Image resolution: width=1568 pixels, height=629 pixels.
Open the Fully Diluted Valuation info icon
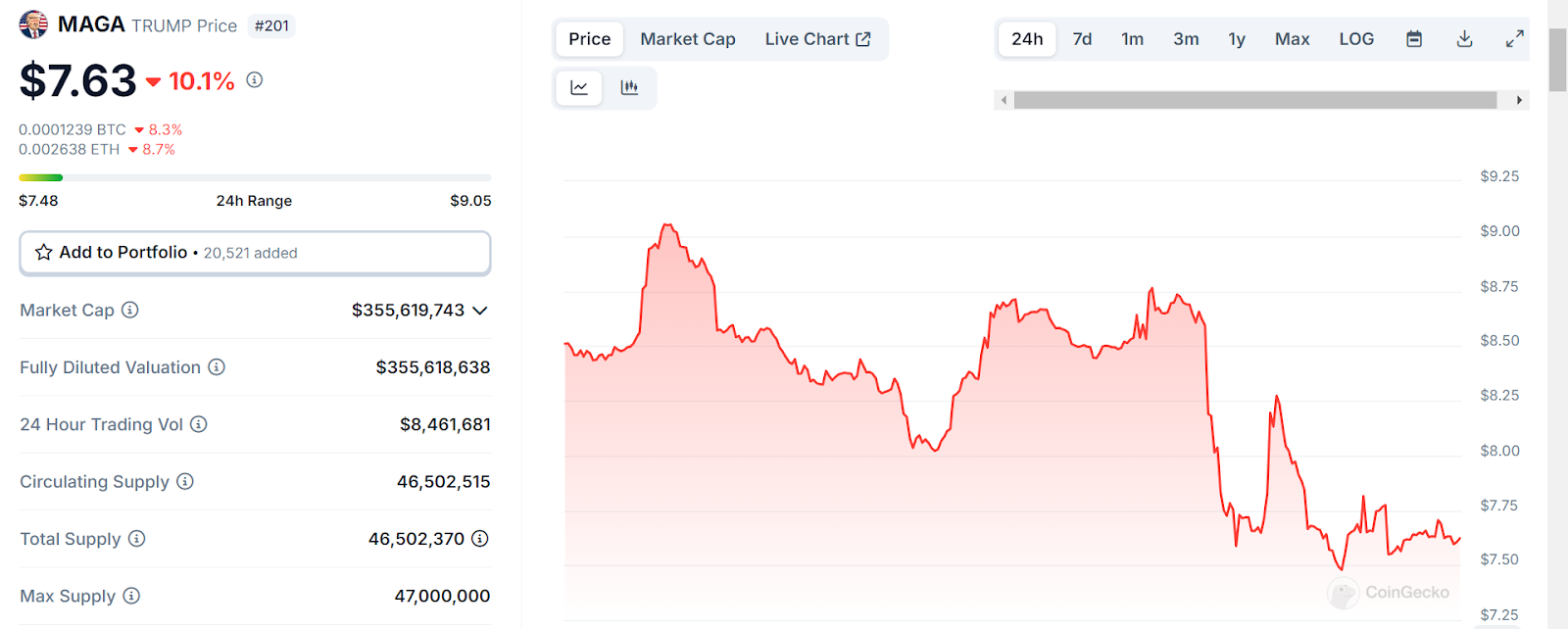[x=217, y=366]
